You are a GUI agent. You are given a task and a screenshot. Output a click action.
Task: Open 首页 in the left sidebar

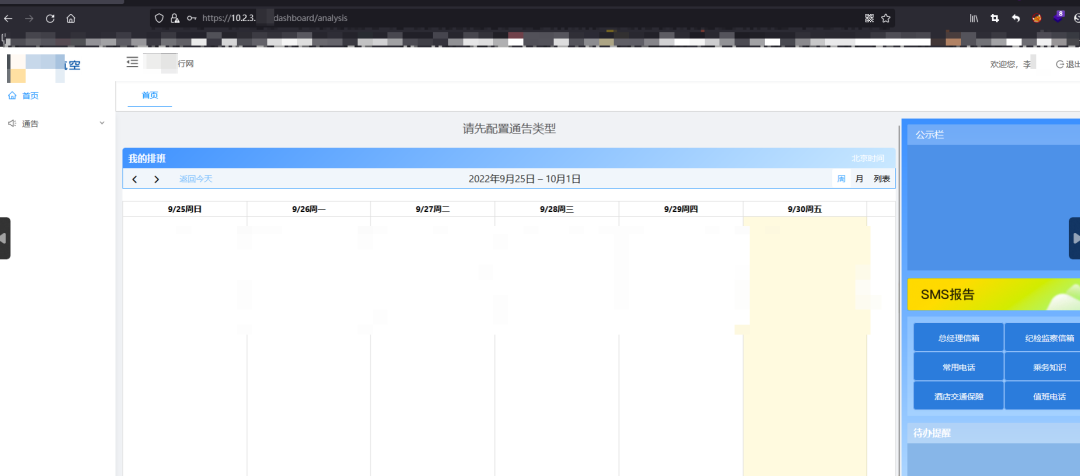pyautogui.click(x=58, y=96)
